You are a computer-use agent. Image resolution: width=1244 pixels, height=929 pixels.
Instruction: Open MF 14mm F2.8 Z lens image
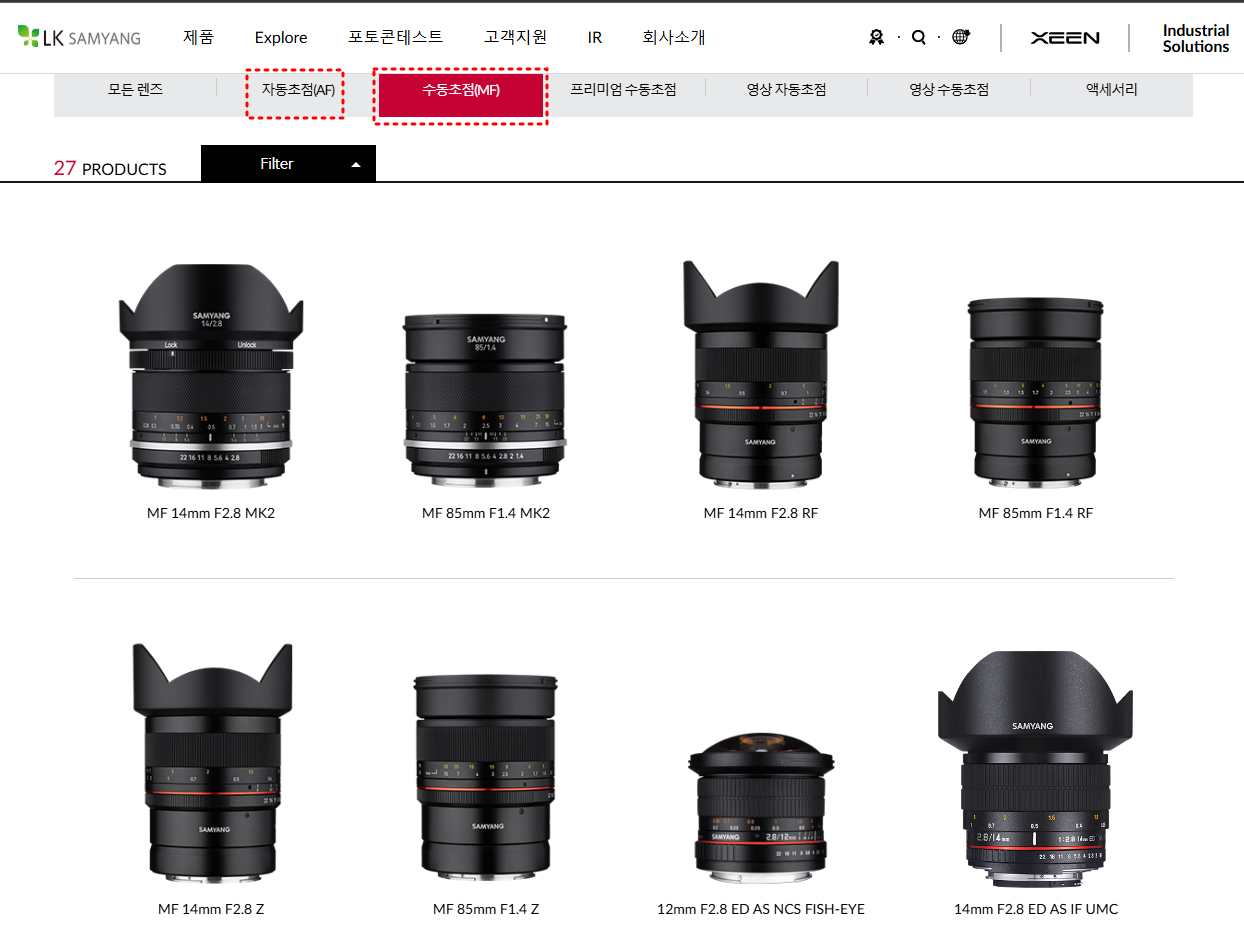[x=212, y=762]
